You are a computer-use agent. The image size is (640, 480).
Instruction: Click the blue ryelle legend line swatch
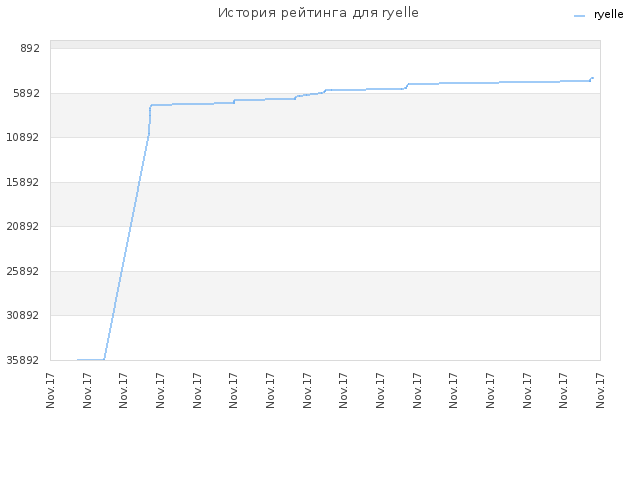click(579, 16)
